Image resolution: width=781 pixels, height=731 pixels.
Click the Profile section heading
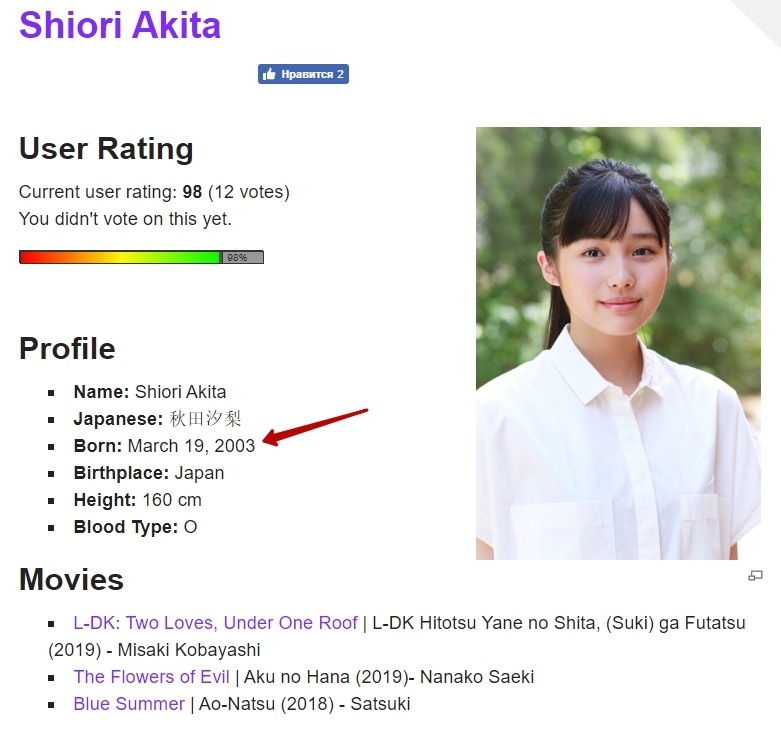point(67,349)
